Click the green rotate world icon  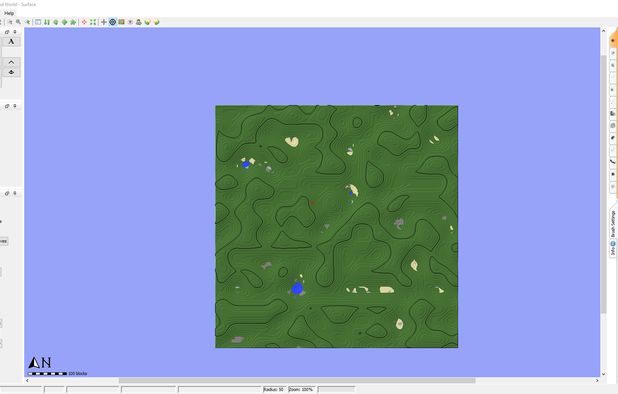pyautogui.click(x=56, y=22)
